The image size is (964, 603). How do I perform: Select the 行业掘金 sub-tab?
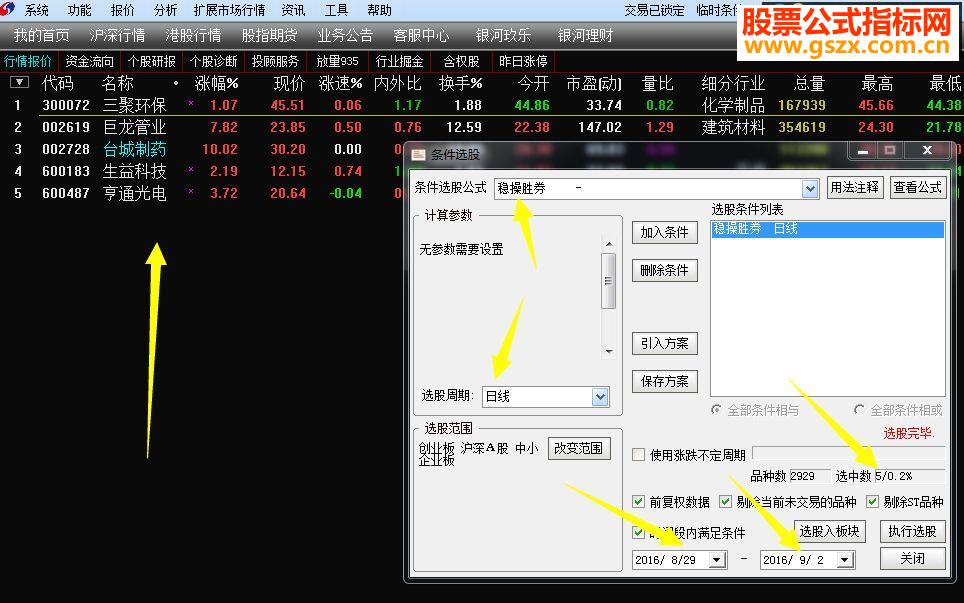400,61
